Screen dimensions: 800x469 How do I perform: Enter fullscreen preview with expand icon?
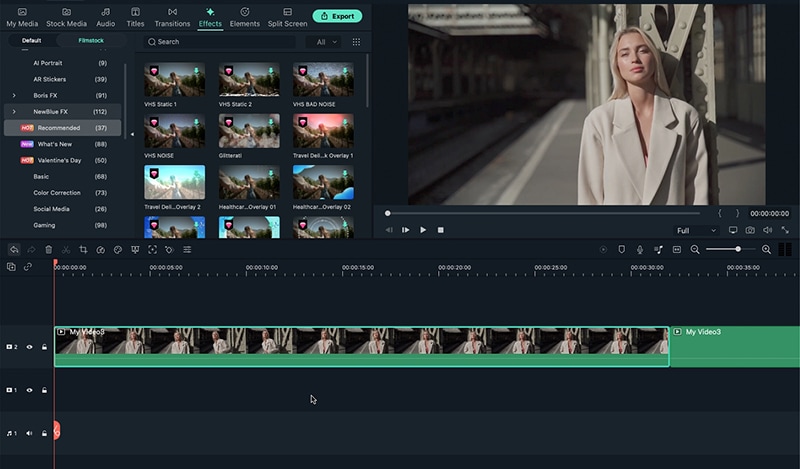(x=785, y=230)
